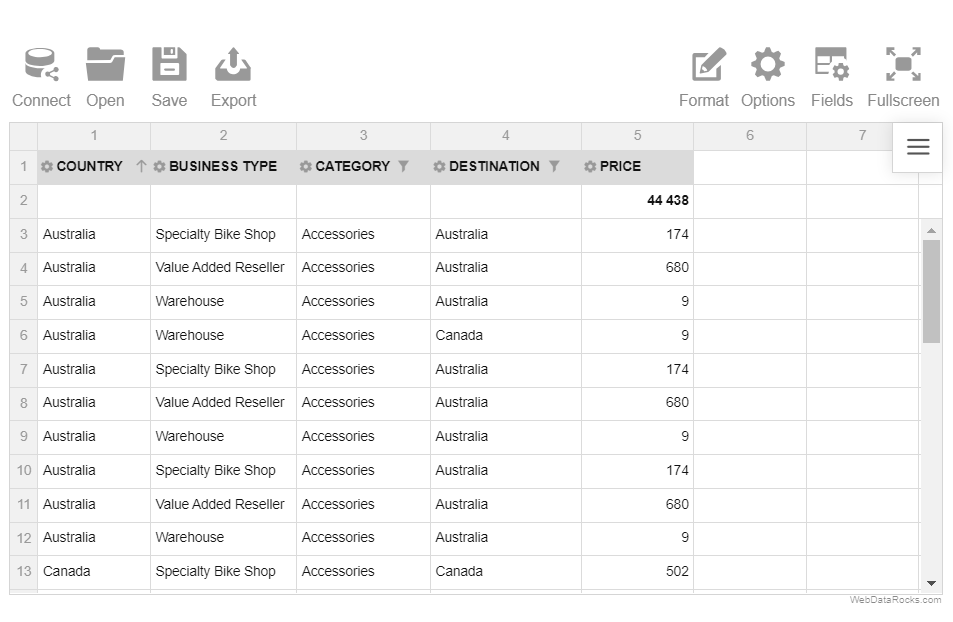953x622 pixels.
Task: Open the hamburger menu in grid corner
Action: coord(918,147)
